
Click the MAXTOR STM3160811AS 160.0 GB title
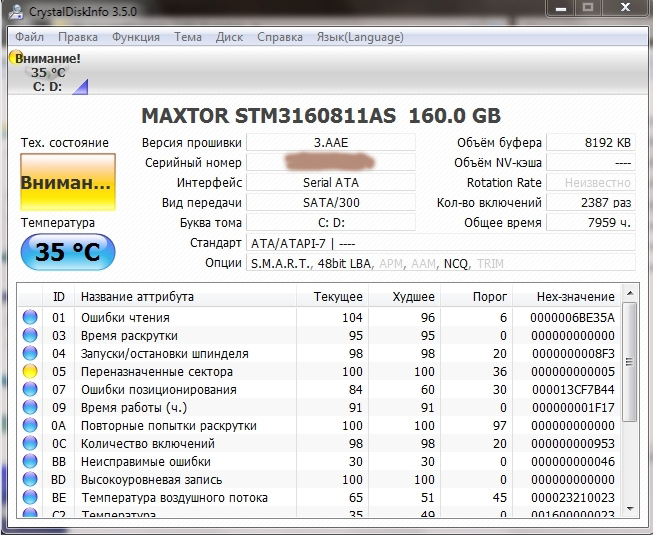[321, 116]
